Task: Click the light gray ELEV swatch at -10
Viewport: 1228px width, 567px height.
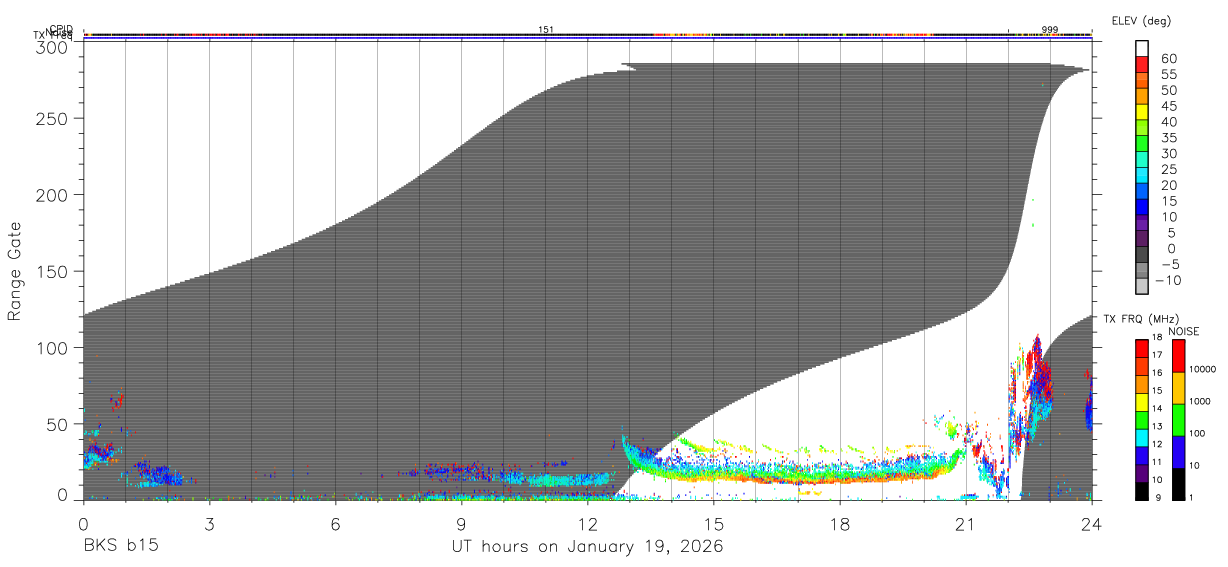Action: (x=1142, y=287)
